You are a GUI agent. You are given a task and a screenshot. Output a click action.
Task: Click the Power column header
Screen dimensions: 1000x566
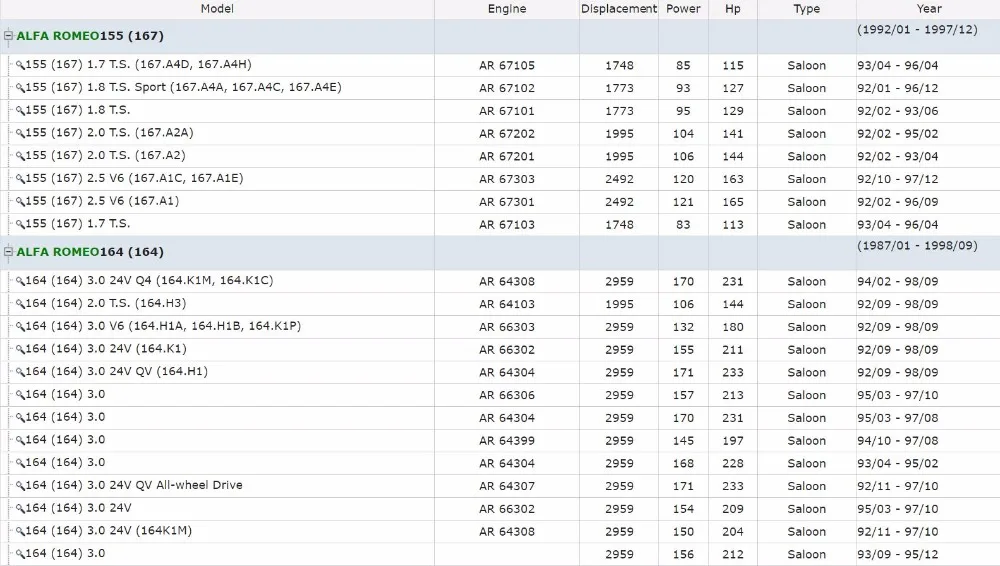[683, 9]
